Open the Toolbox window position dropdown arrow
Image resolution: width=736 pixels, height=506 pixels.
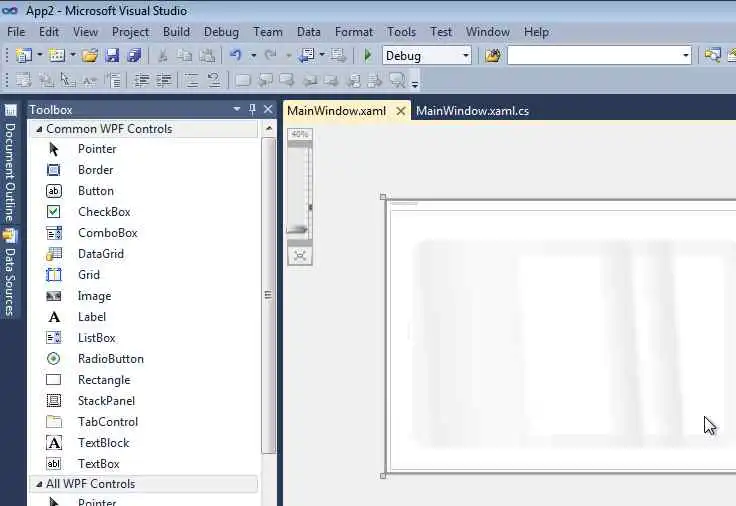point(237,109)
